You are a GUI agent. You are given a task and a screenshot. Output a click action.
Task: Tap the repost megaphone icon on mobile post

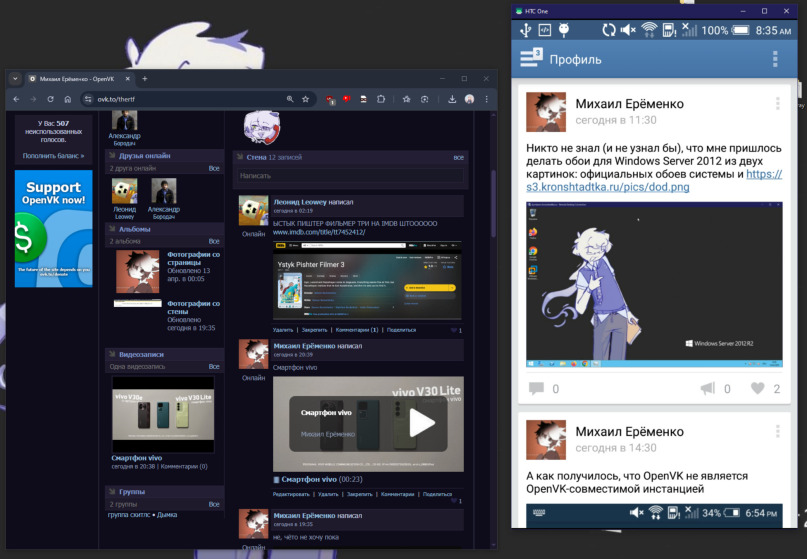click(707, 389)
